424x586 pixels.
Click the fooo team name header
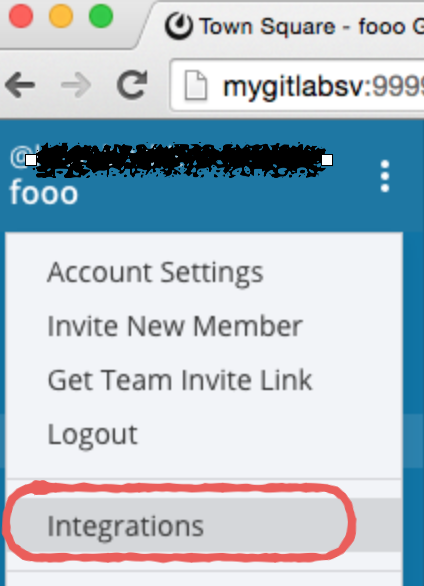tap(44, 192)
